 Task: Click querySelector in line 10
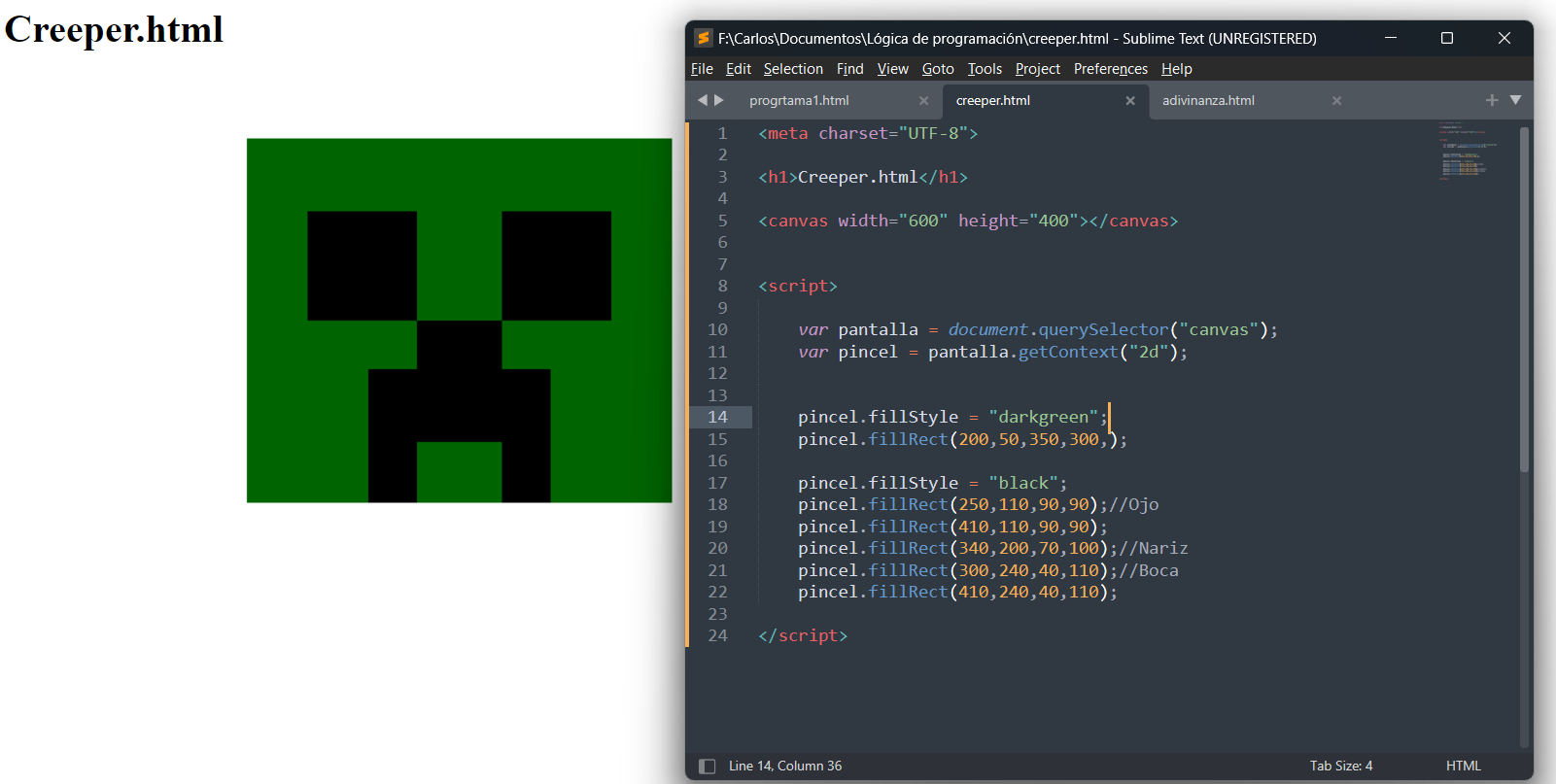click(x=1103, y=329)
